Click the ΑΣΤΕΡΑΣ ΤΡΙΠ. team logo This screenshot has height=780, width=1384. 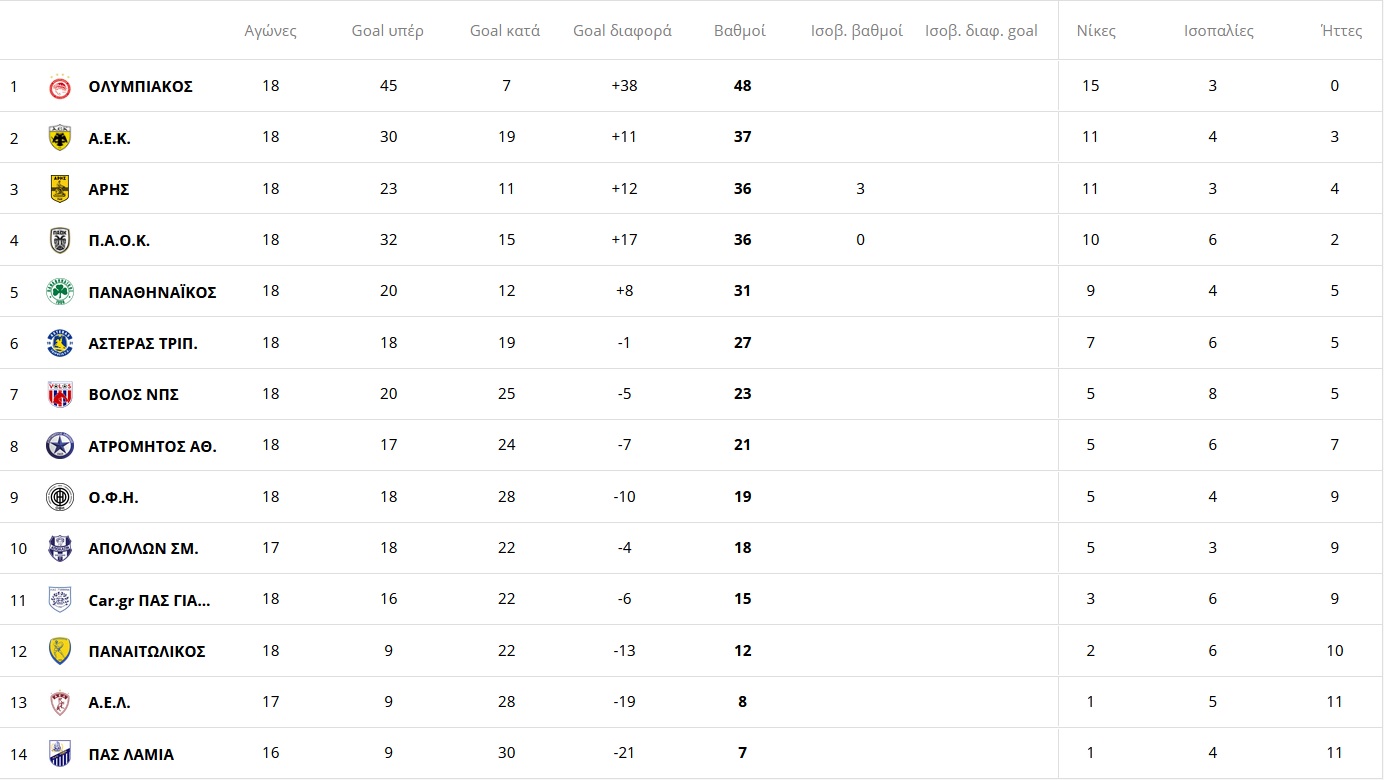[60, 343]
